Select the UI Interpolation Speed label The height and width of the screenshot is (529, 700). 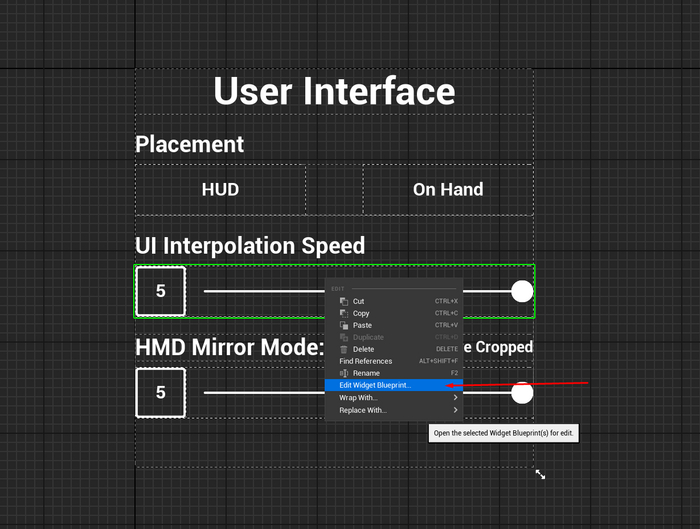coord(250,246)
